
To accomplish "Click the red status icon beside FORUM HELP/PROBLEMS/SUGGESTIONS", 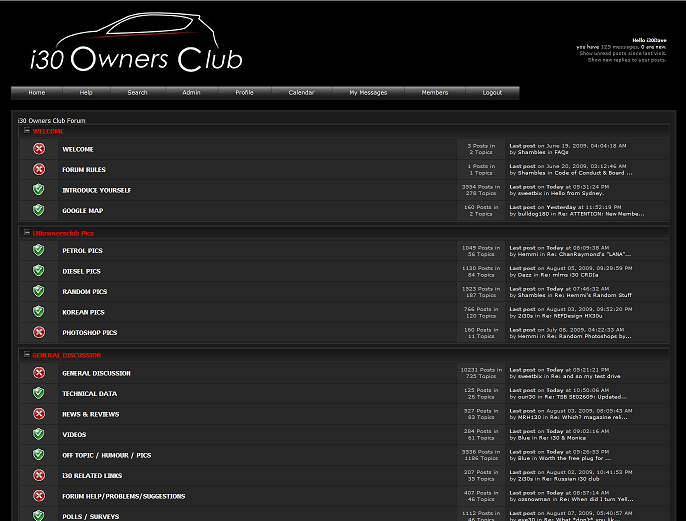I will 39,496.
